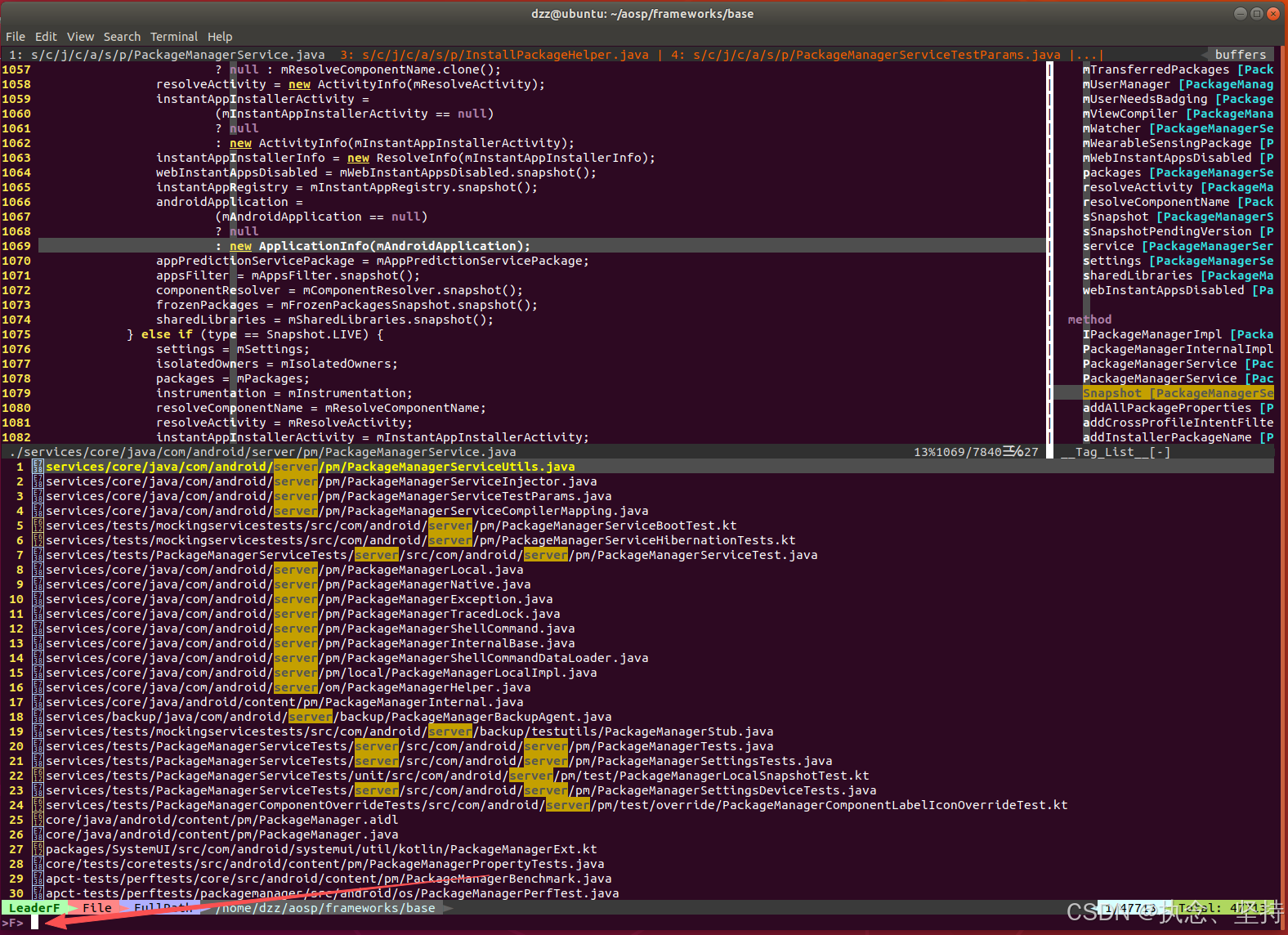Click file icon of PackageManagerServiceBootTest.kt result
The width and height of the screenshot is (1288, 935).
(38, 526)
